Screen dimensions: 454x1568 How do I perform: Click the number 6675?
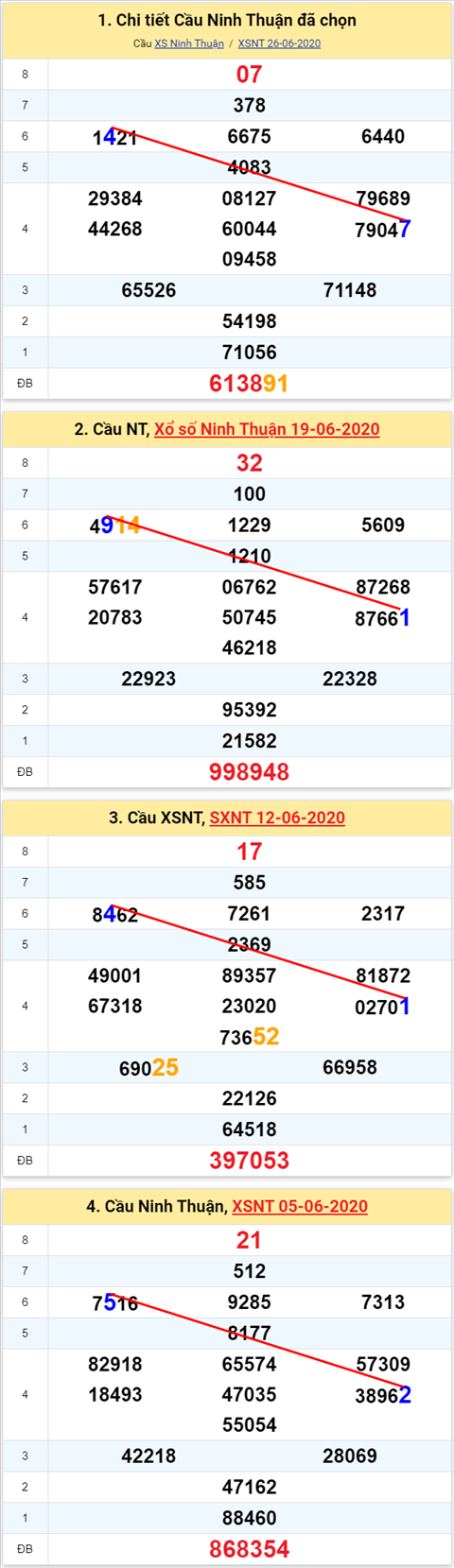(x=250, y=136)
